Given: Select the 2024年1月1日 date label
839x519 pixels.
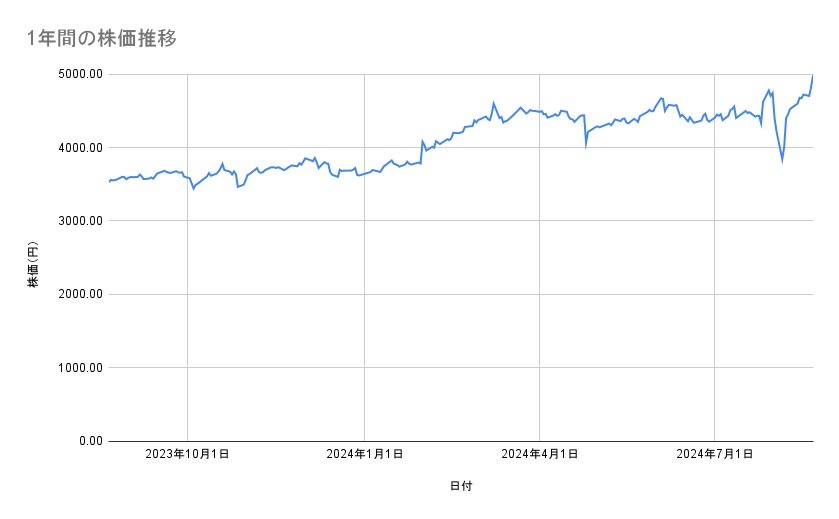Looking at the screenshot, I should point(364,455).
